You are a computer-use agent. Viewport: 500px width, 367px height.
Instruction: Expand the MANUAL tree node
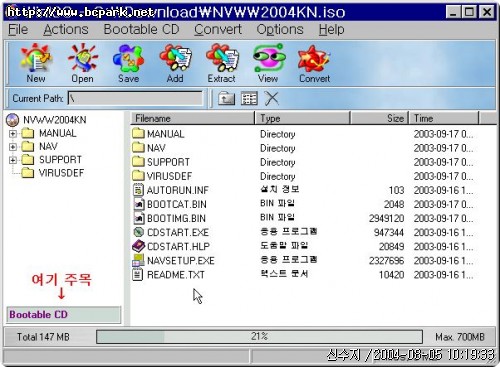[x=13, y=134]
